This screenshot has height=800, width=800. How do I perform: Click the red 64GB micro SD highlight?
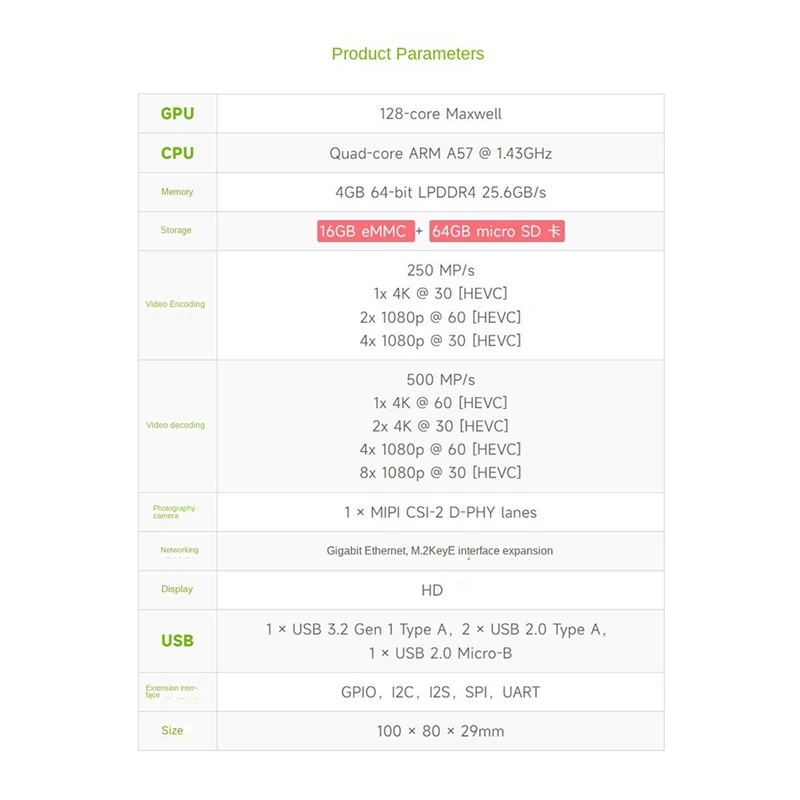click(x=497, y=231)
